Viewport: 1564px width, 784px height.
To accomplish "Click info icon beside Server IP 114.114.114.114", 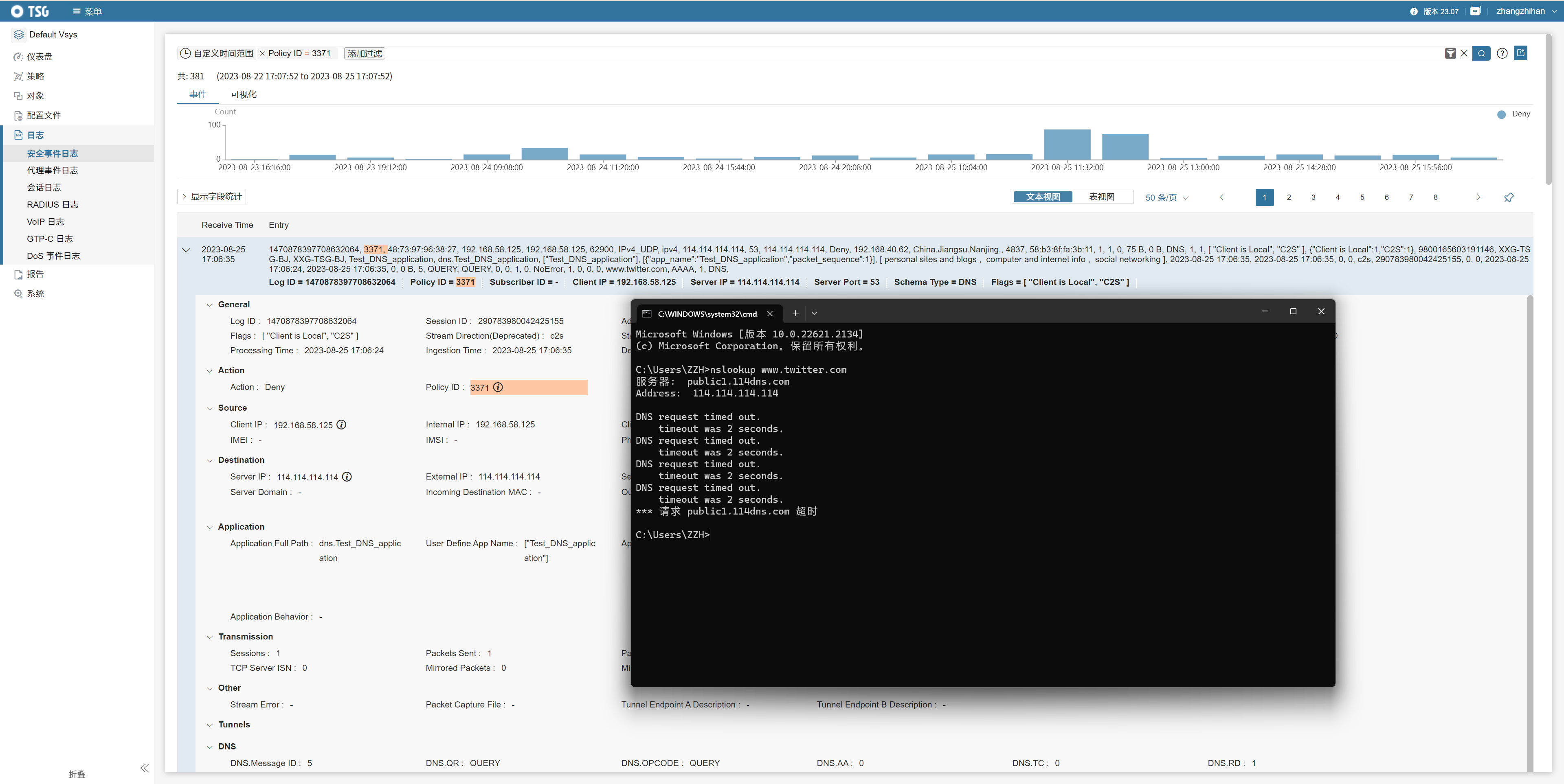I will click(x=347, y=477).
